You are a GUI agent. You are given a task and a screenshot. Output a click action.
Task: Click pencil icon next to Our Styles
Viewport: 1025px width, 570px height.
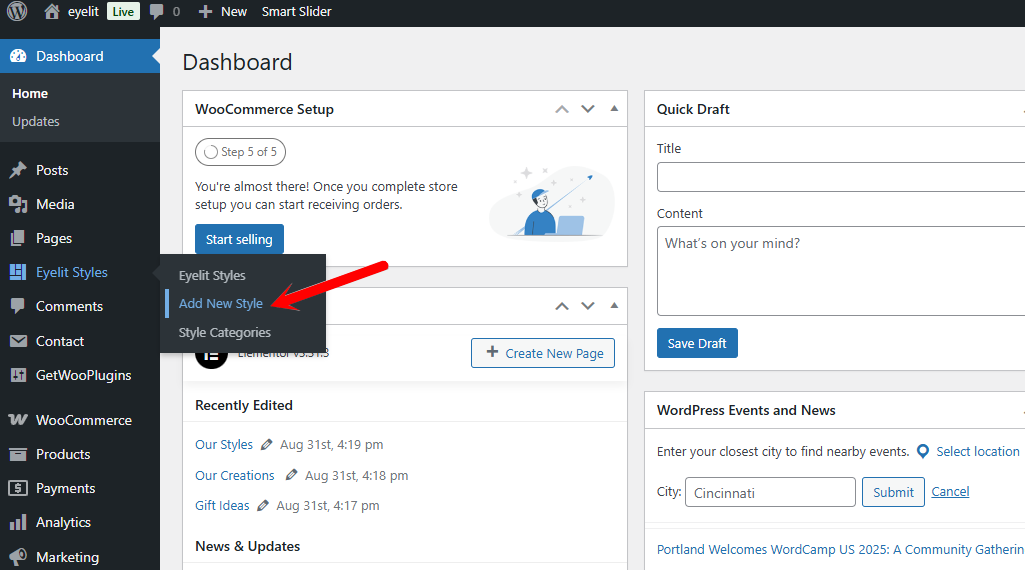[266, 445]
